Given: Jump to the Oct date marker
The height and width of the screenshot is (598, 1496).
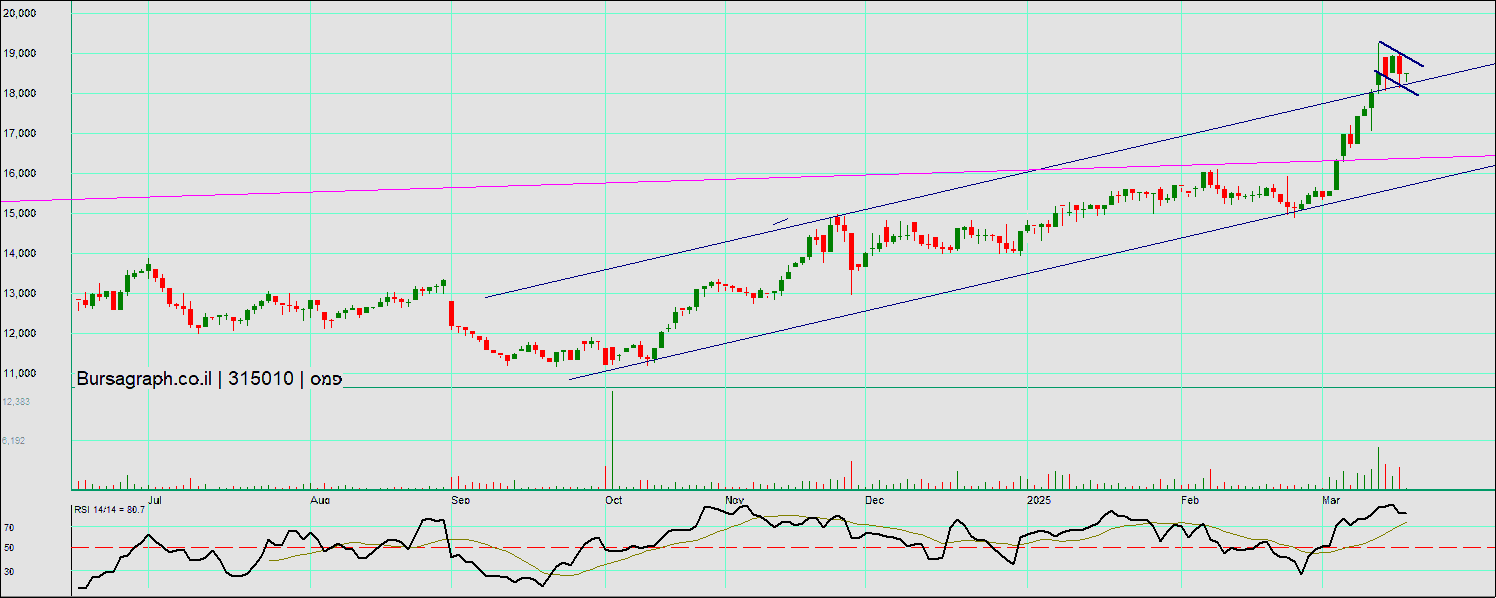Looking at the screenshot, I should 613,498.
